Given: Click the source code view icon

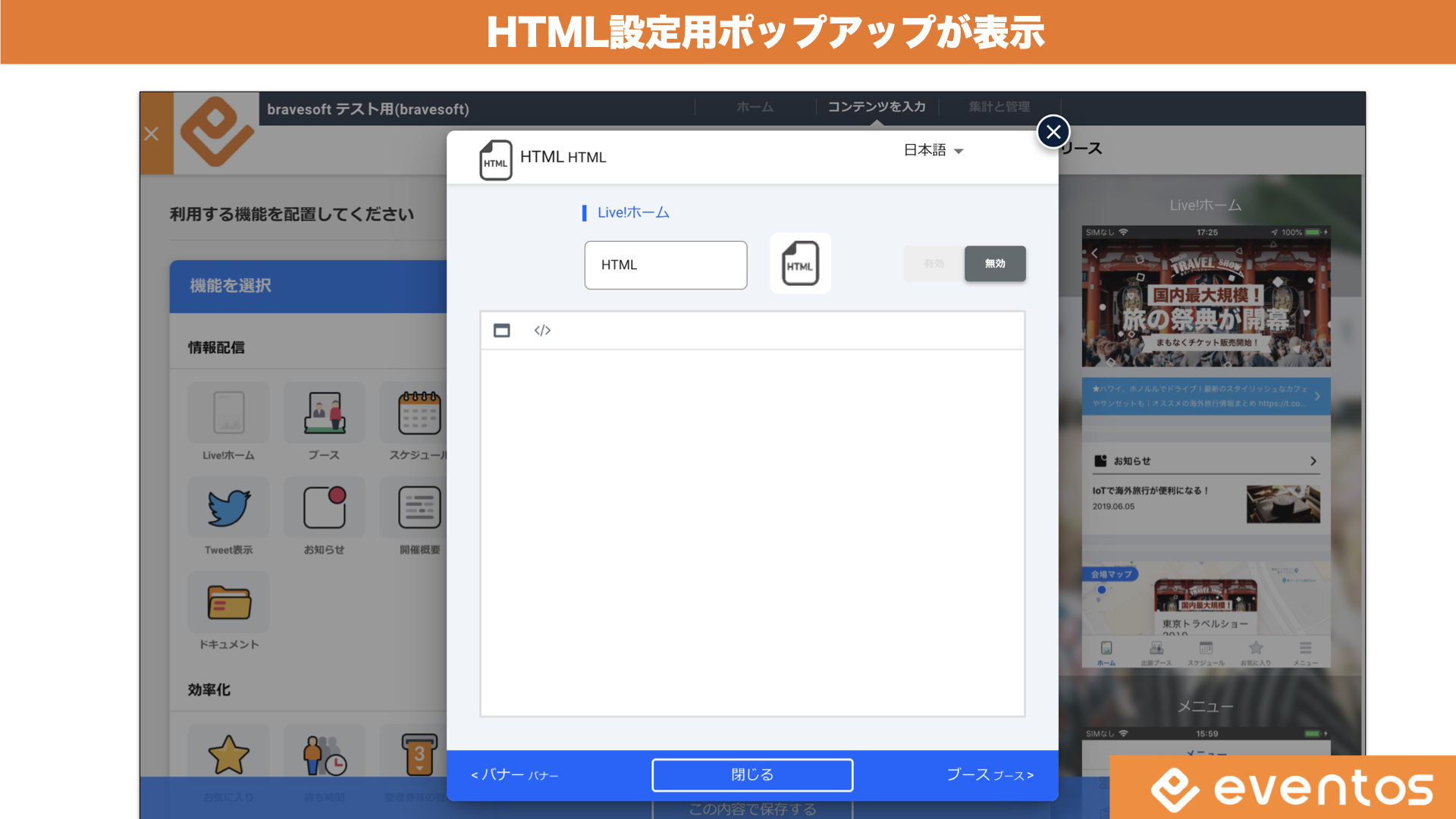Looking at the screenshot, I should (542, 331).
